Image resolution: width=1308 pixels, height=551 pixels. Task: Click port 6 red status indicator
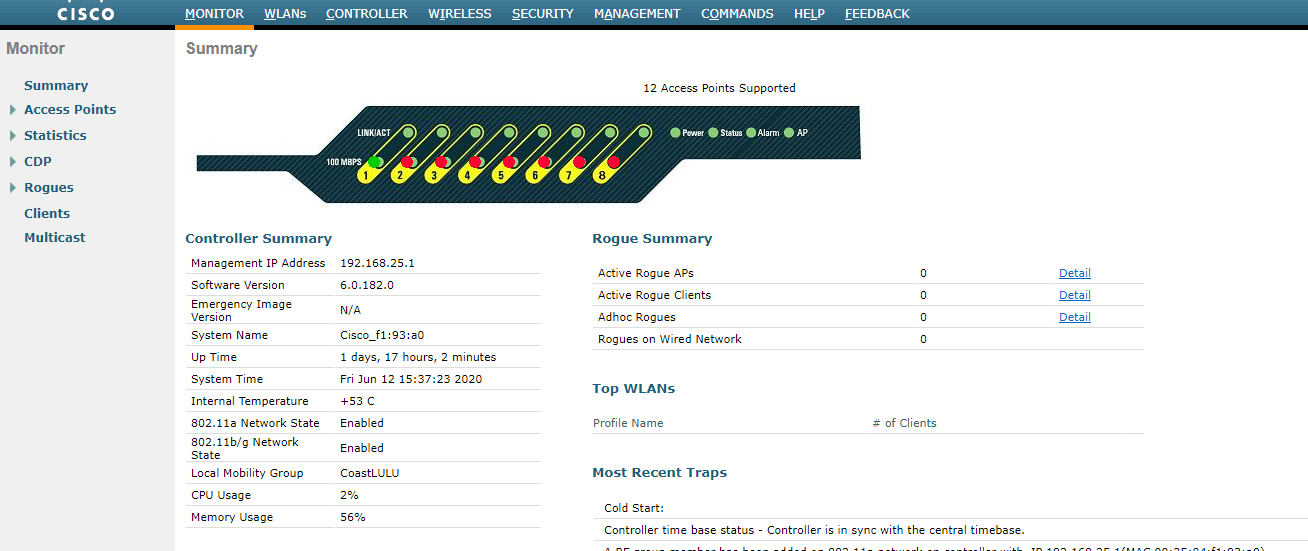tap(544, 162)
